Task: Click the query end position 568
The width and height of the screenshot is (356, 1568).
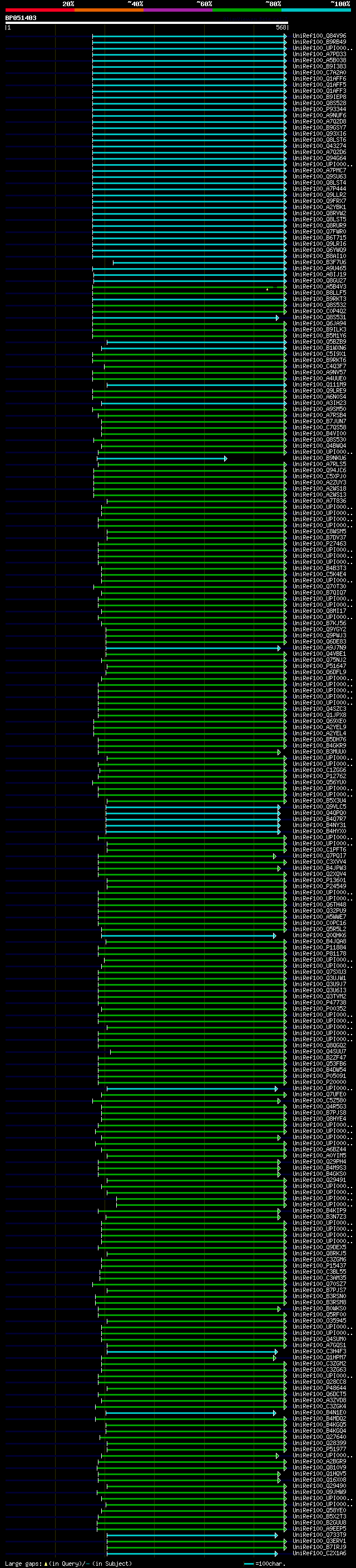Action: coord(281,27)
